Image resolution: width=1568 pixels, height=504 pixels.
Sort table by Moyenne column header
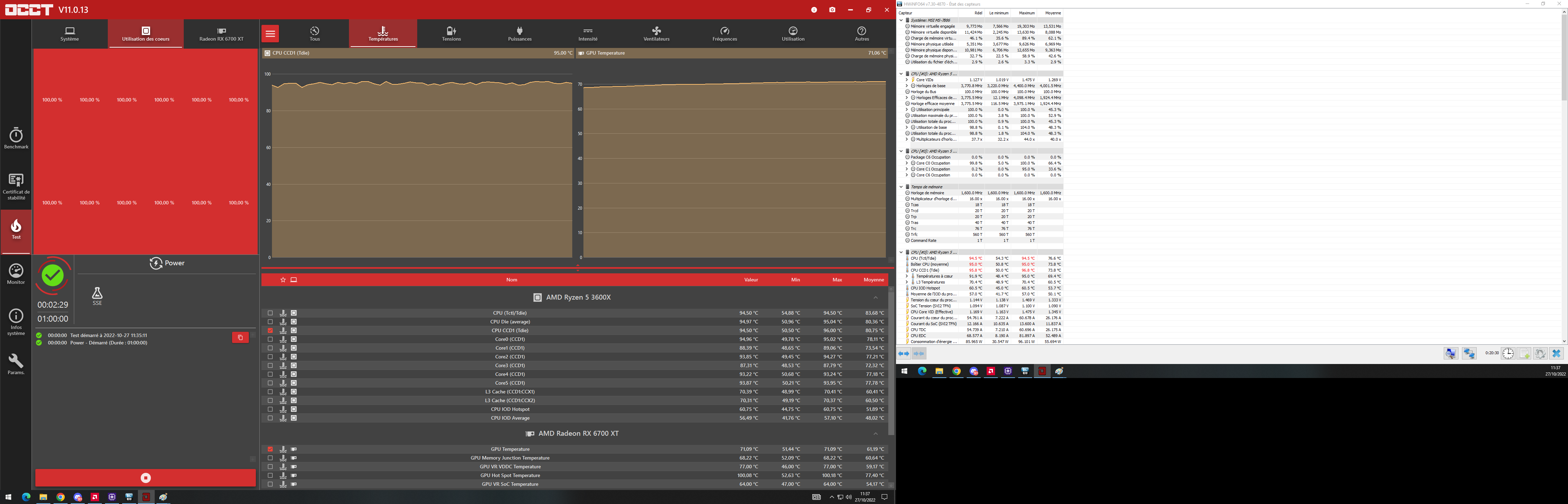[x=874, y=279]
